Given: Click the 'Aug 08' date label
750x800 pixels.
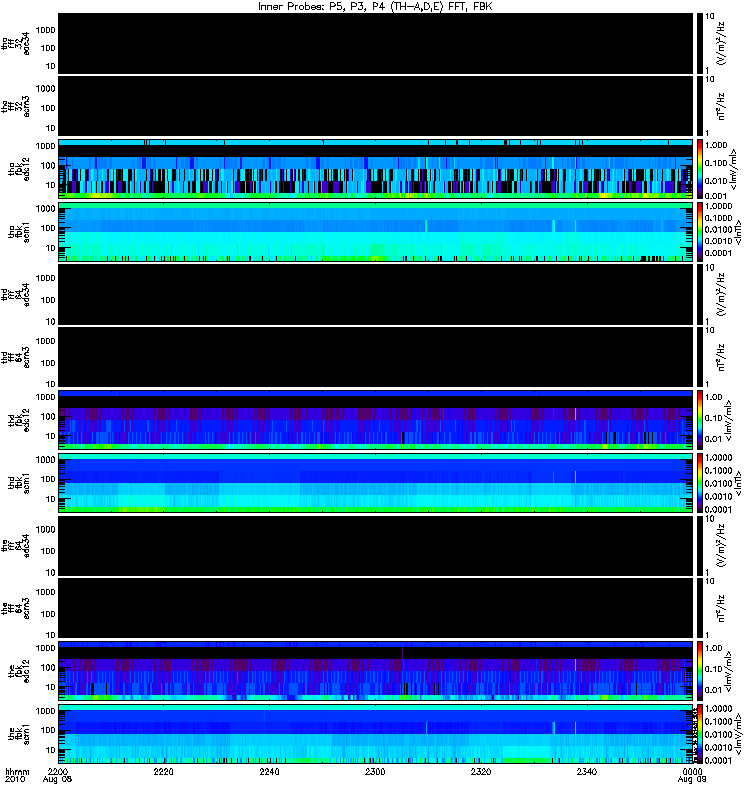Looking at the screenshot, I should pyautogui.click(x=57, y=780).
